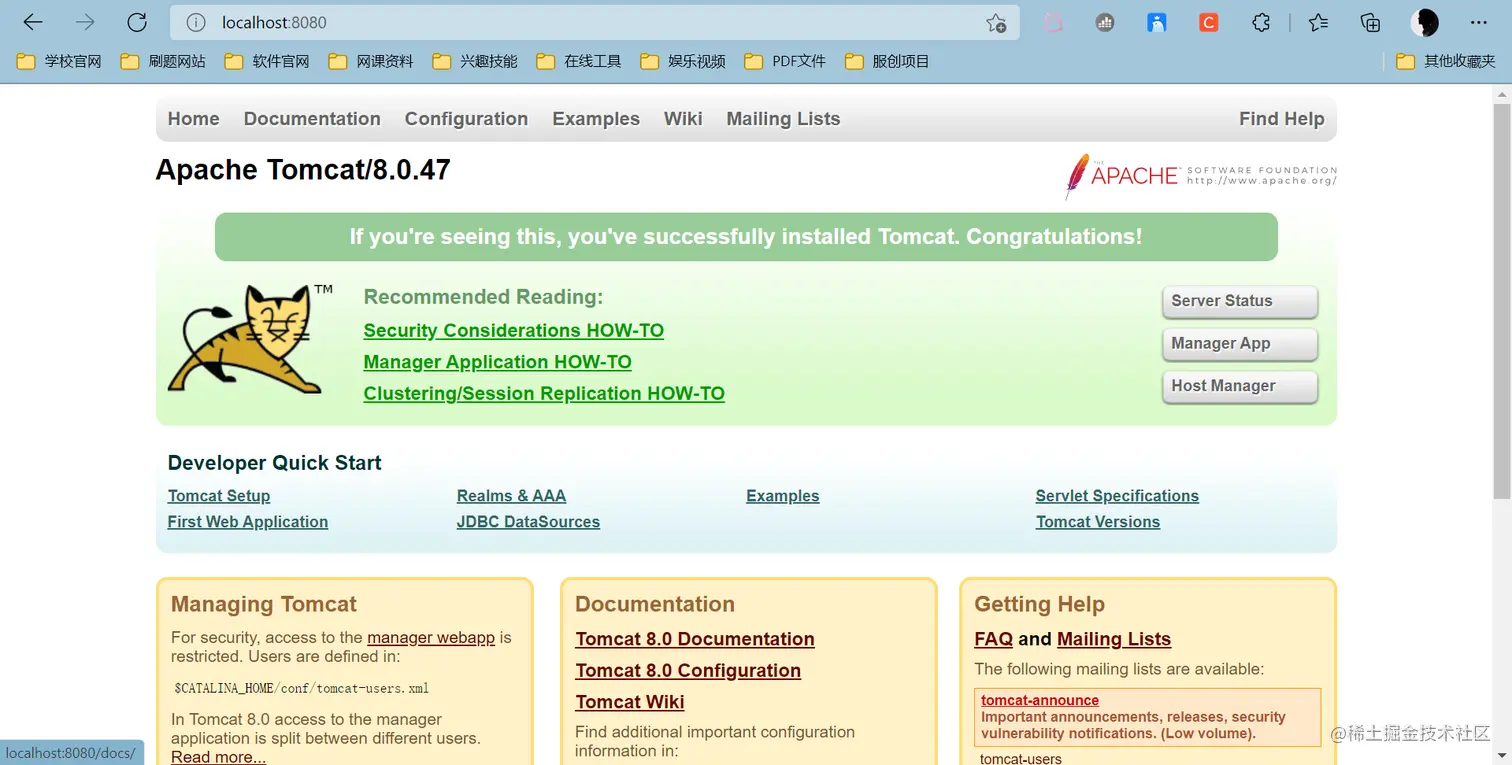Open the 刷题网站 bookmark folder
The width and height of the screenshot is (1512, 765).
pos(163,61)
